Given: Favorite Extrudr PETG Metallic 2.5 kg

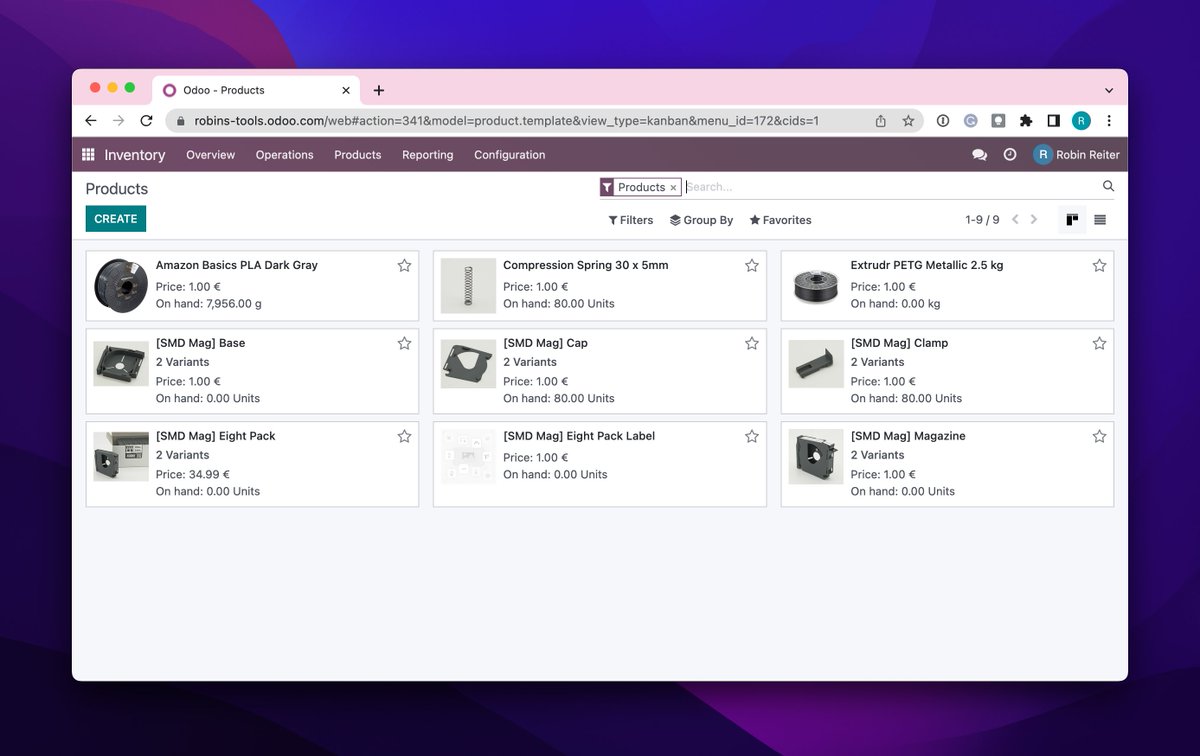Looking at the screenshot, I should [1099, 266].
